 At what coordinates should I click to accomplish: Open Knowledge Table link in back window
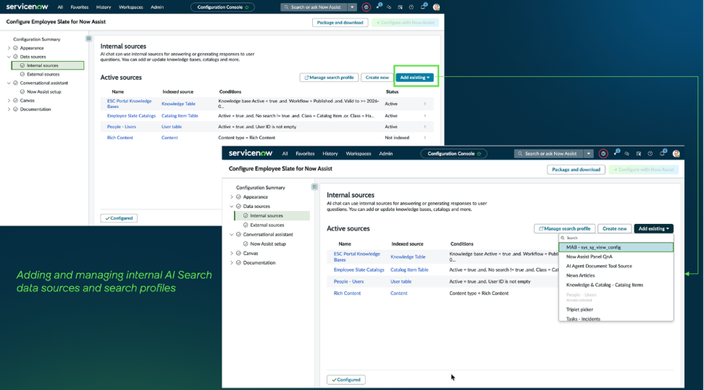(178, 104)
